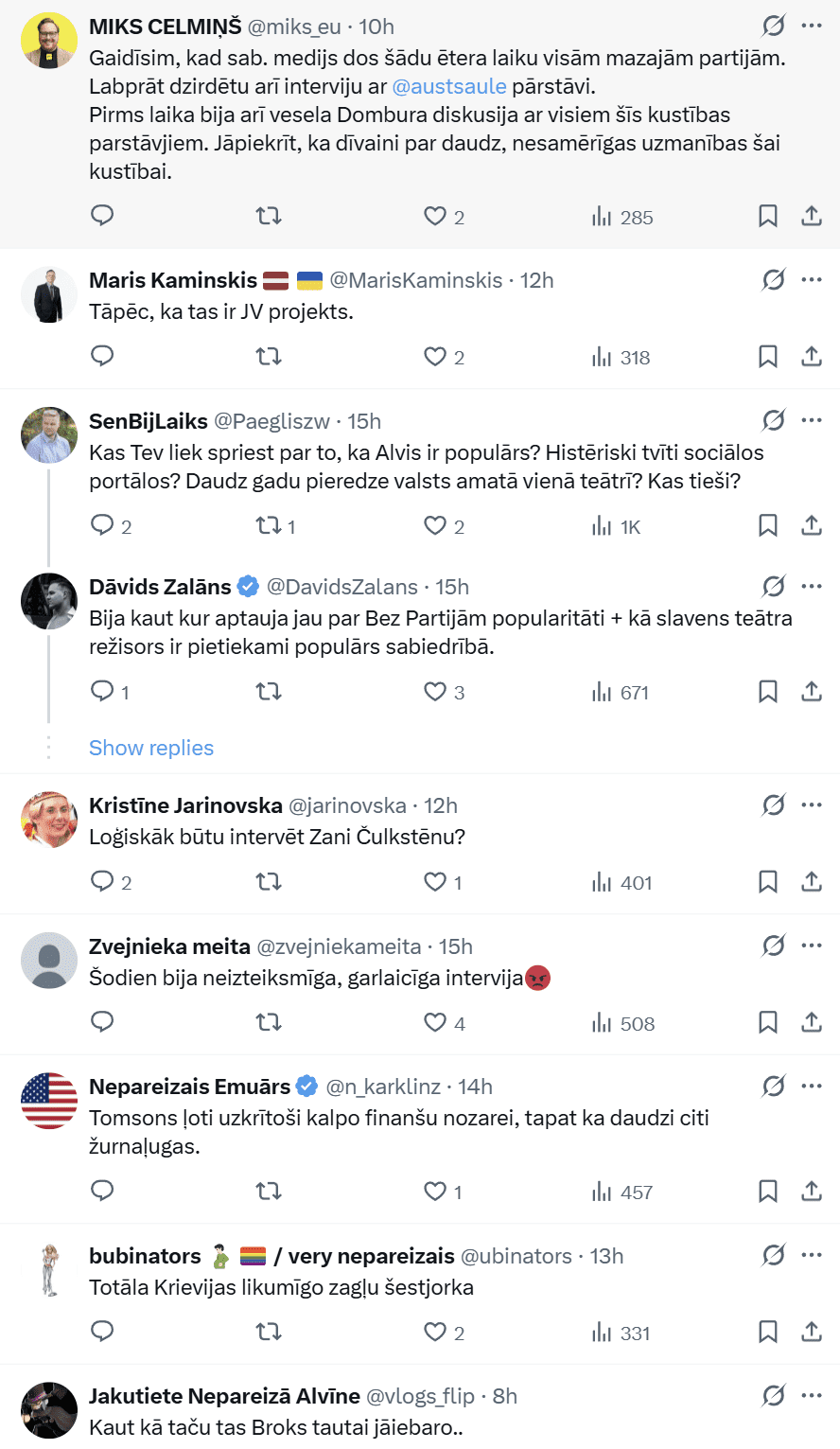The width and height of the screenshot is (840, 1449).
Task: Open Dāvids Zalāns's profile name
Action: (160, 587)
